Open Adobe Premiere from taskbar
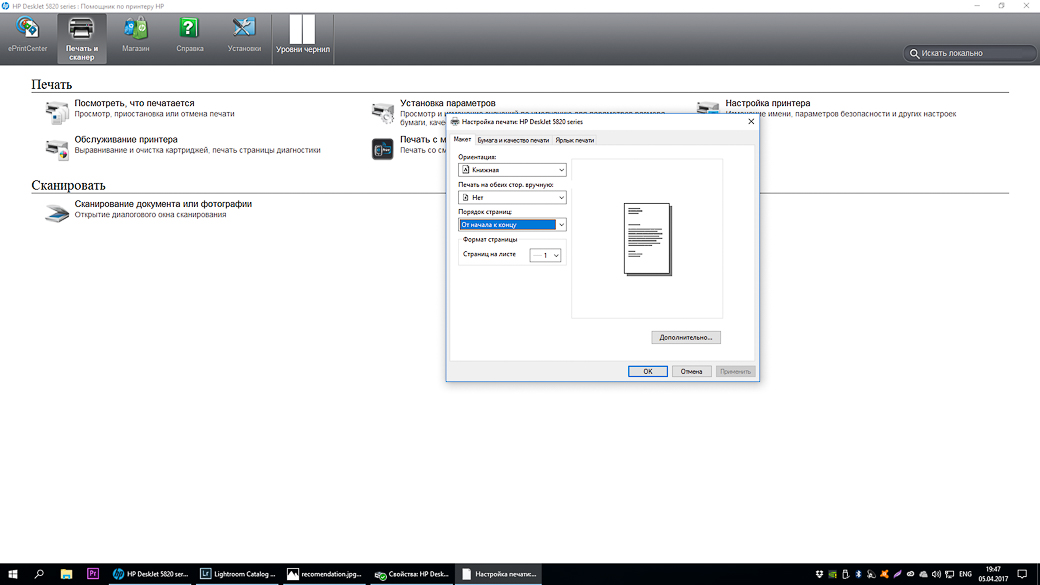 [x=93, y=574]
